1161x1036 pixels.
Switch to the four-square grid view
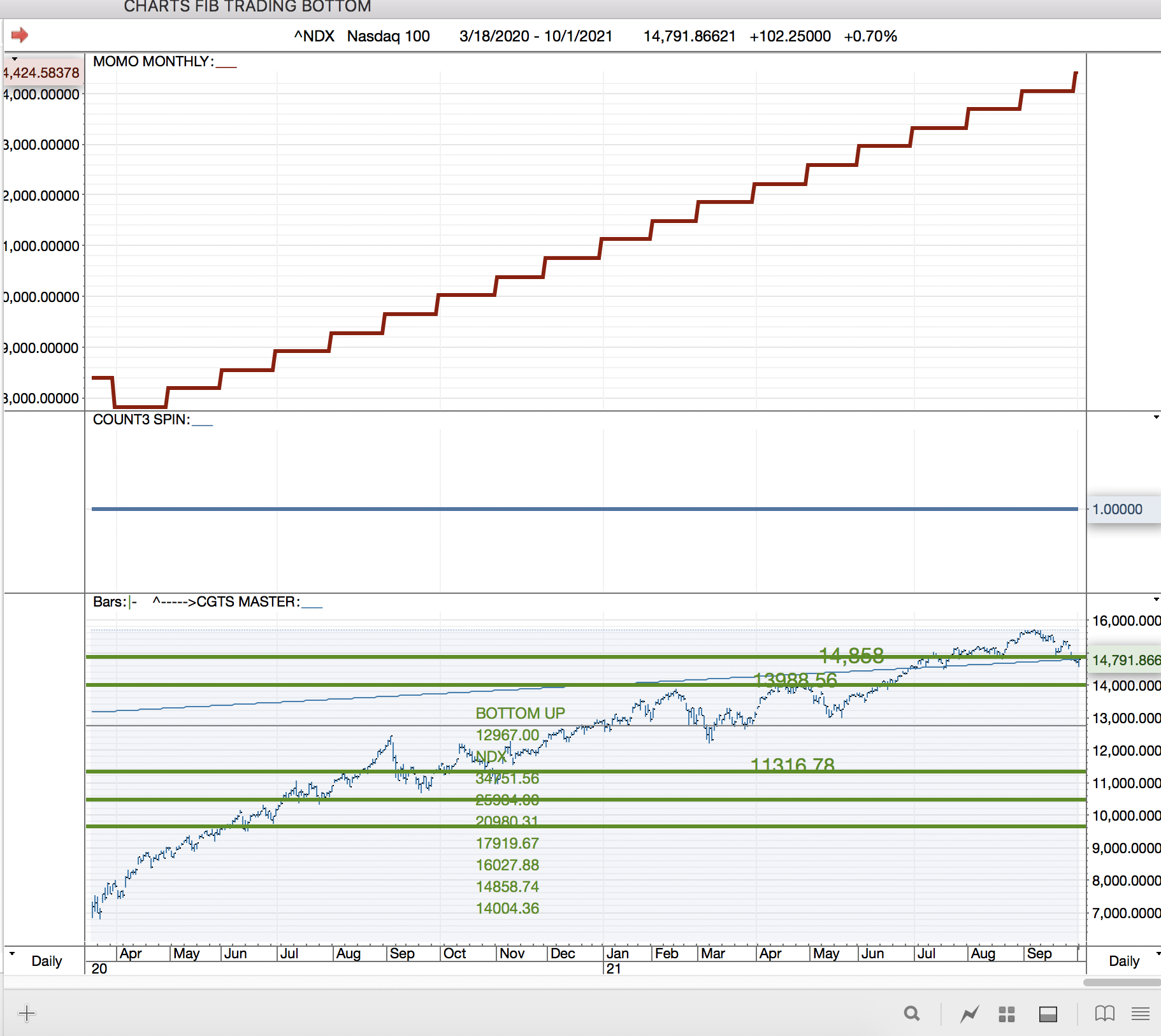[1007, 1014]
